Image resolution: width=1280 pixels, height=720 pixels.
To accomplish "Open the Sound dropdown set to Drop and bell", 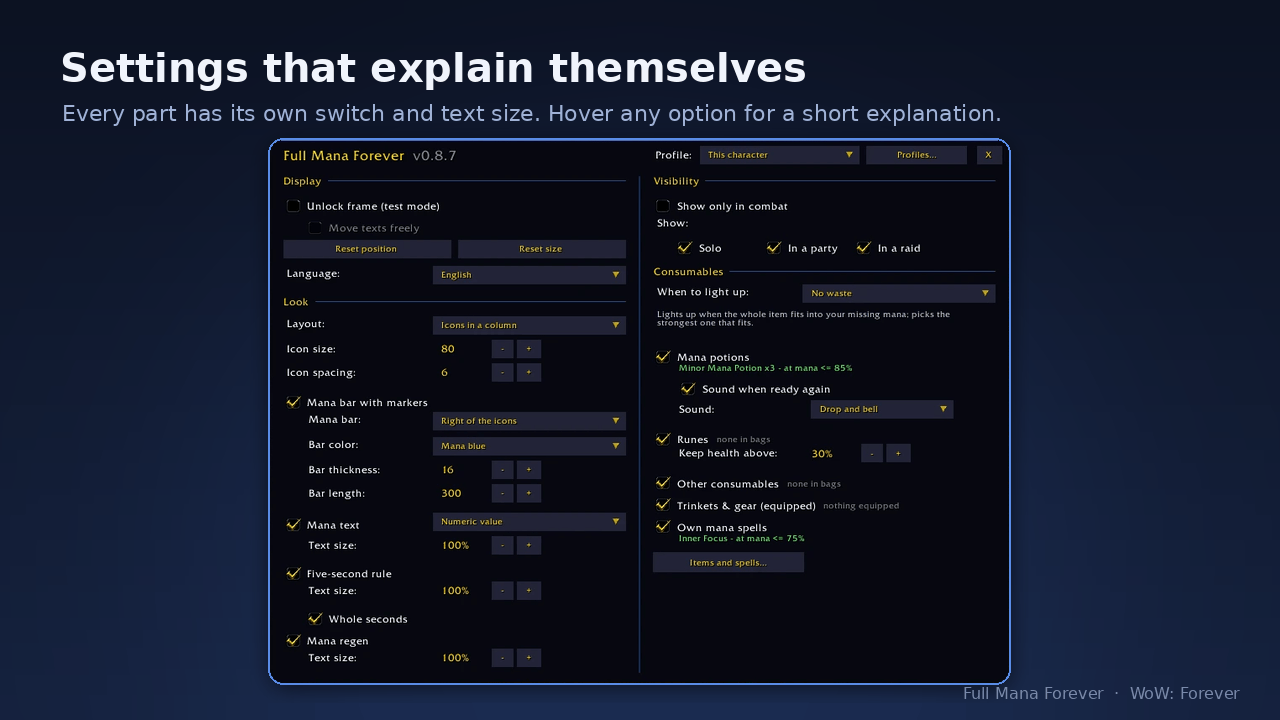I will tap(882, 409).
